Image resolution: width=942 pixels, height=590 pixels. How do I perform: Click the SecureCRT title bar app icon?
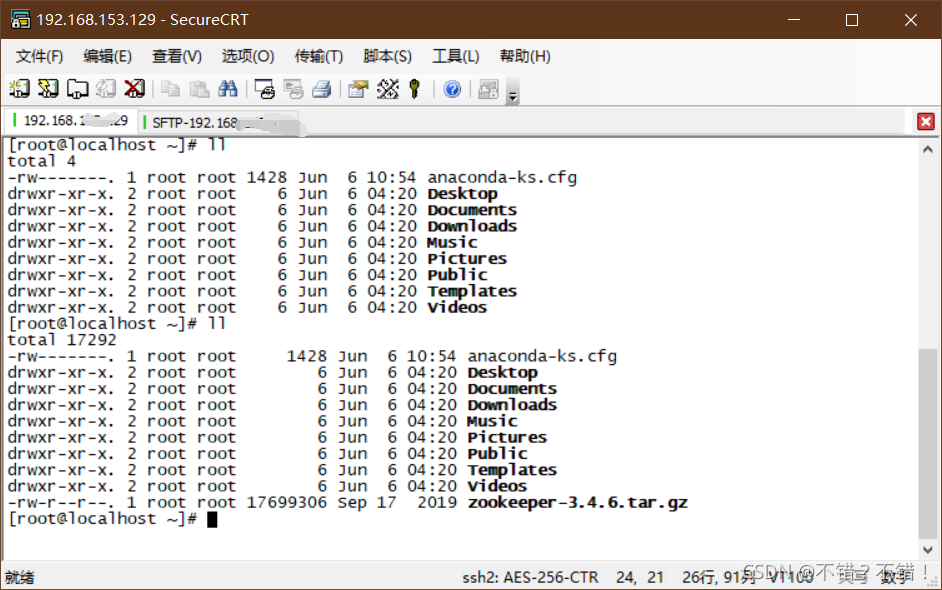[20, 19]
